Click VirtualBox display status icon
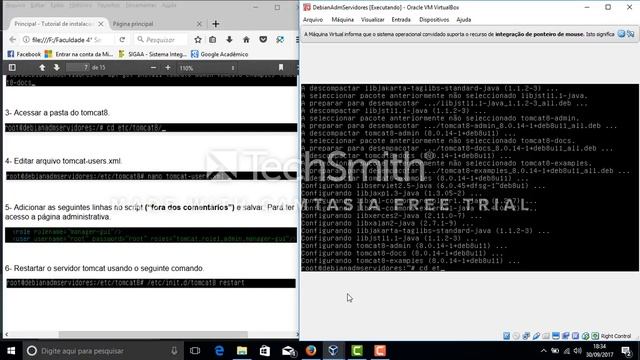Screen dimensions: 640x360 pos(556,336)
